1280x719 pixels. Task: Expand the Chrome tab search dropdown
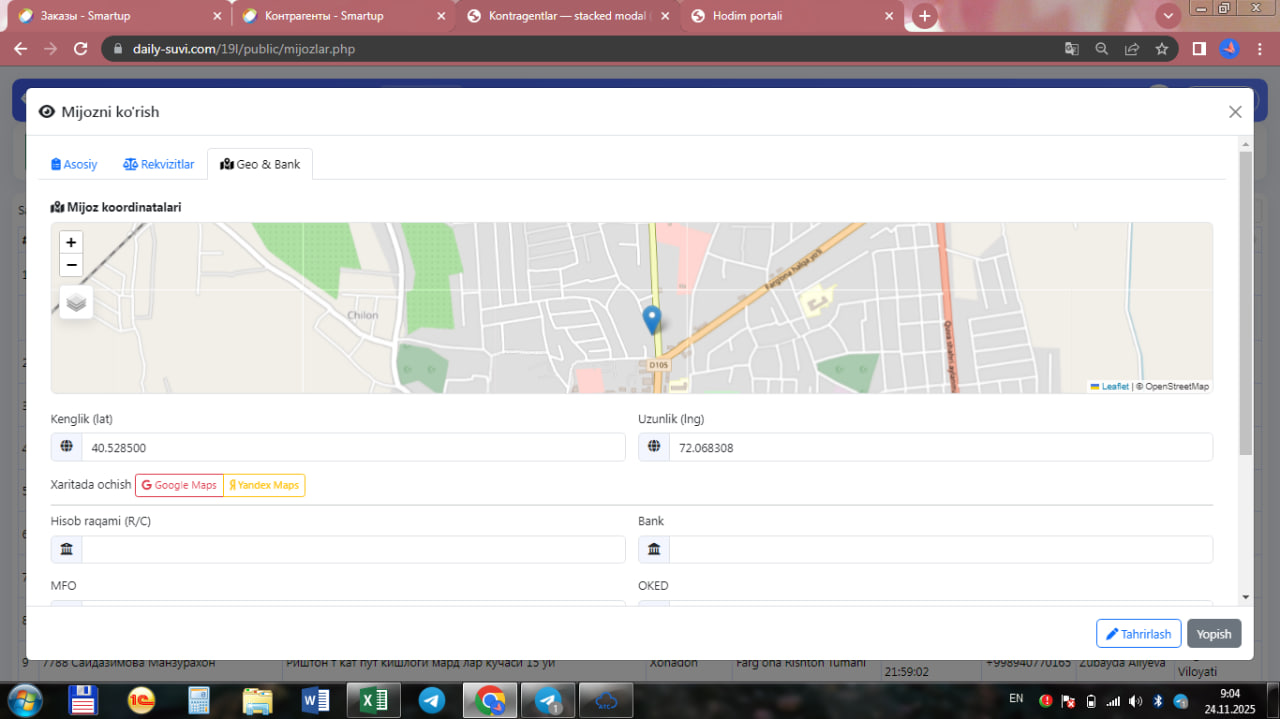click(1167, 16)
